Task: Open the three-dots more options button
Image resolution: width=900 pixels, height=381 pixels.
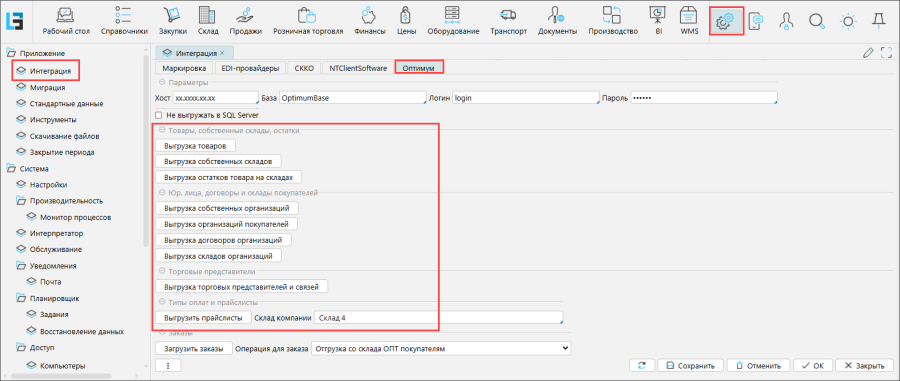Action: [x=168, y=366]
